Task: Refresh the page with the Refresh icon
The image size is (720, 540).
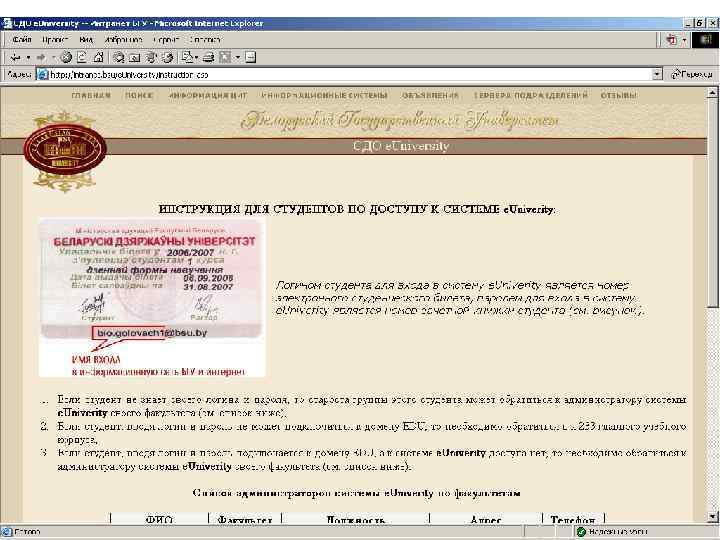Action: tap(82, 57)
